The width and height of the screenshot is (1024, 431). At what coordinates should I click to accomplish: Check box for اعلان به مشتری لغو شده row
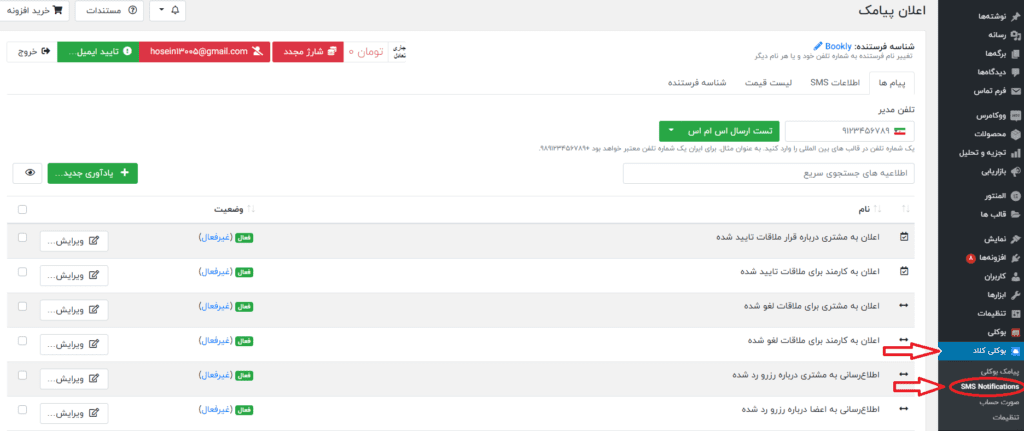tap(23, 306)
